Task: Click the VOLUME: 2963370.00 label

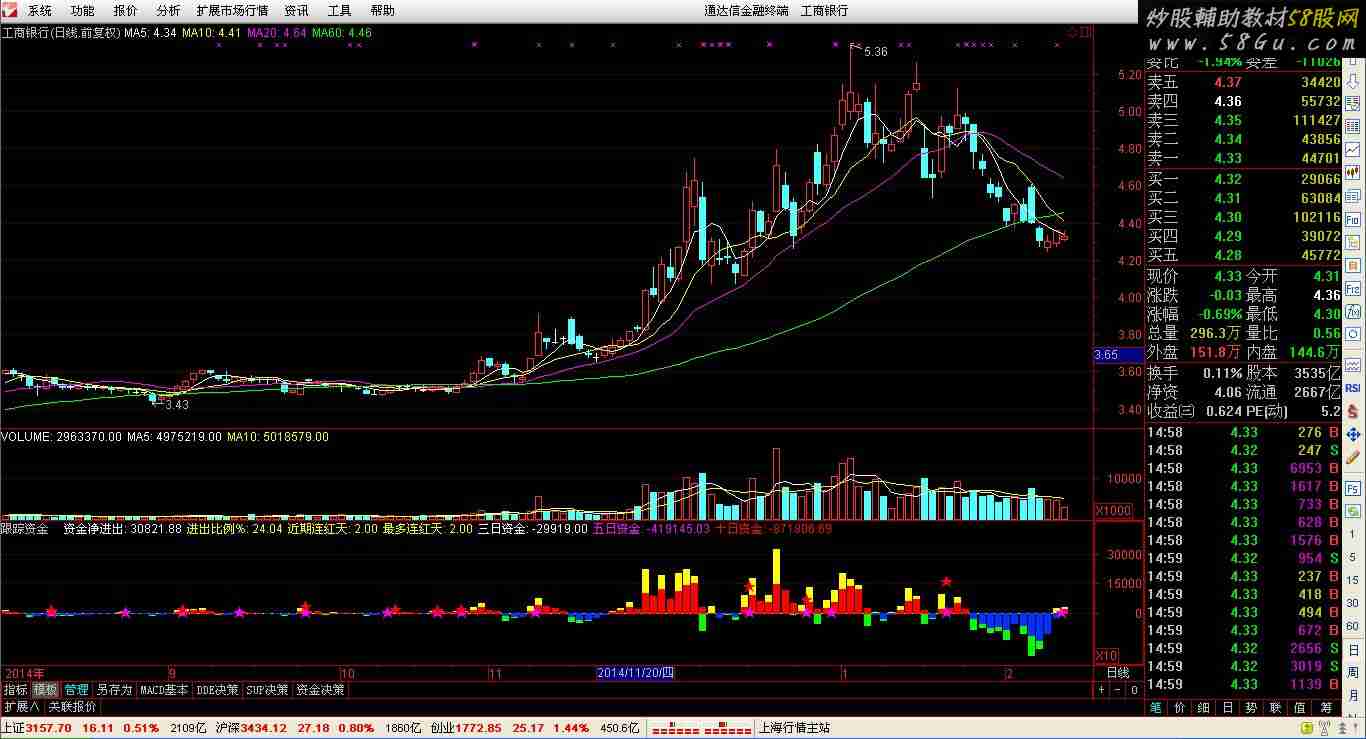Action: (x=61, y=437)
